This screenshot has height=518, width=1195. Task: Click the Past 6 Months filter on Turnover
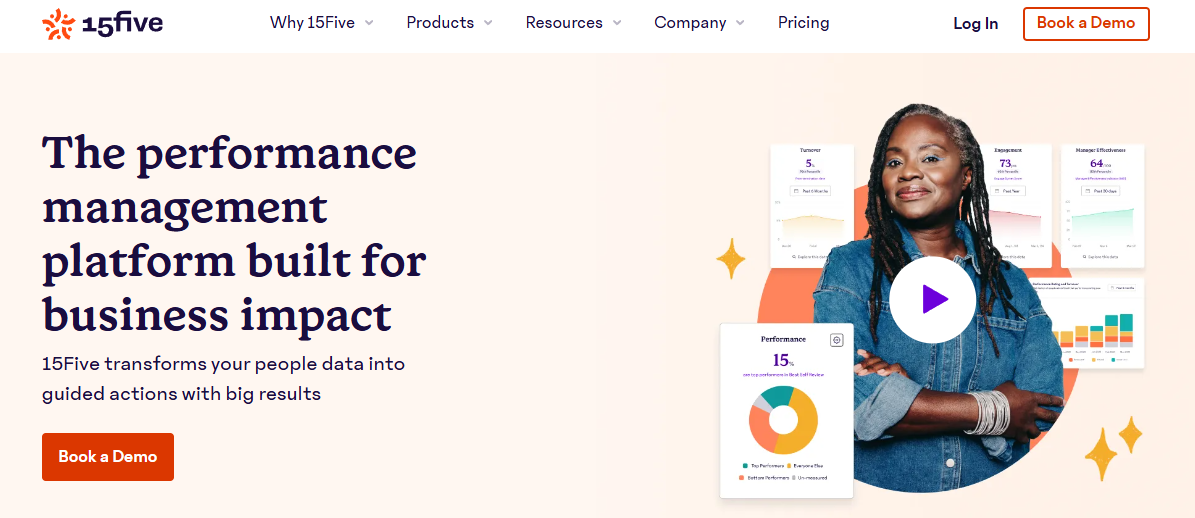pos(811,190)
